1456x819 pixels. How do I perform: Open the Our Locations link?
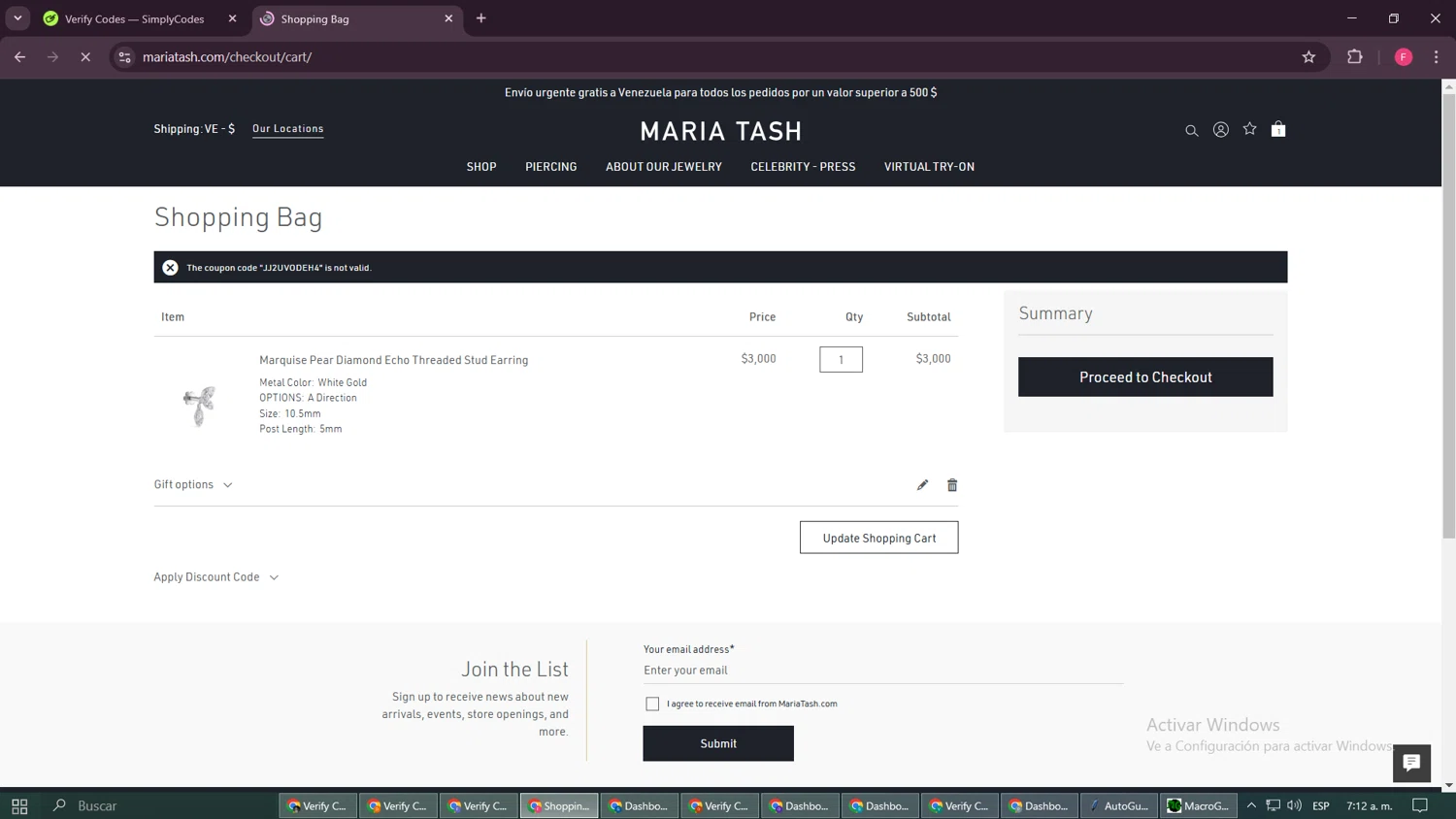(288, 128)
